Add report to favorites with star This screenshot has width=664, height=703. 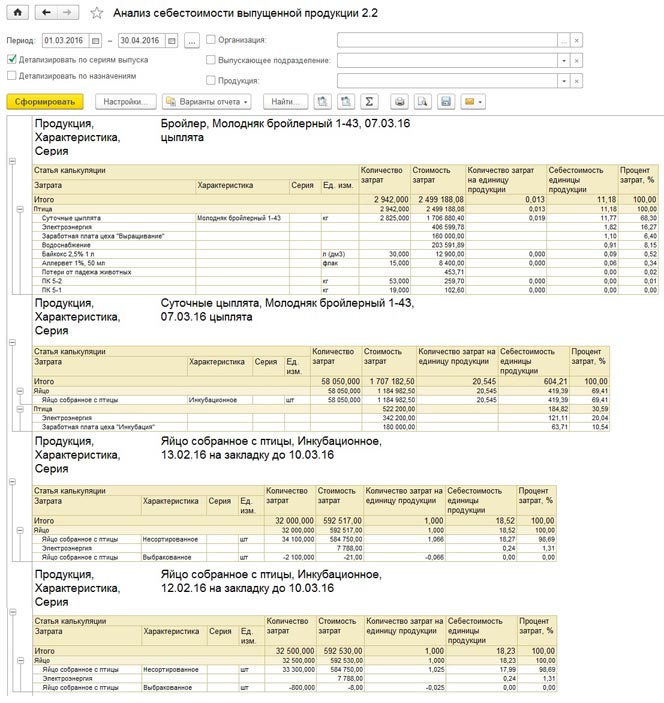[x=96, y=13]
